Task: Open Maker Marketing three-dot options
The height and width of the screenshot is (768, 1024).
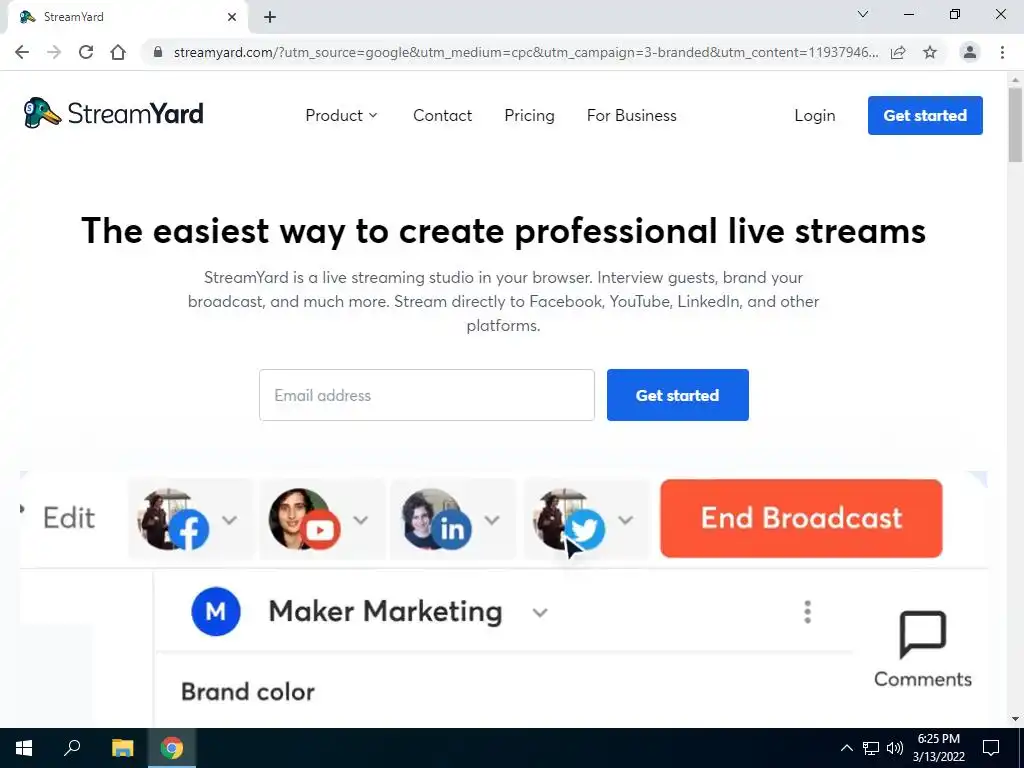Action: (x=808, y=612)
